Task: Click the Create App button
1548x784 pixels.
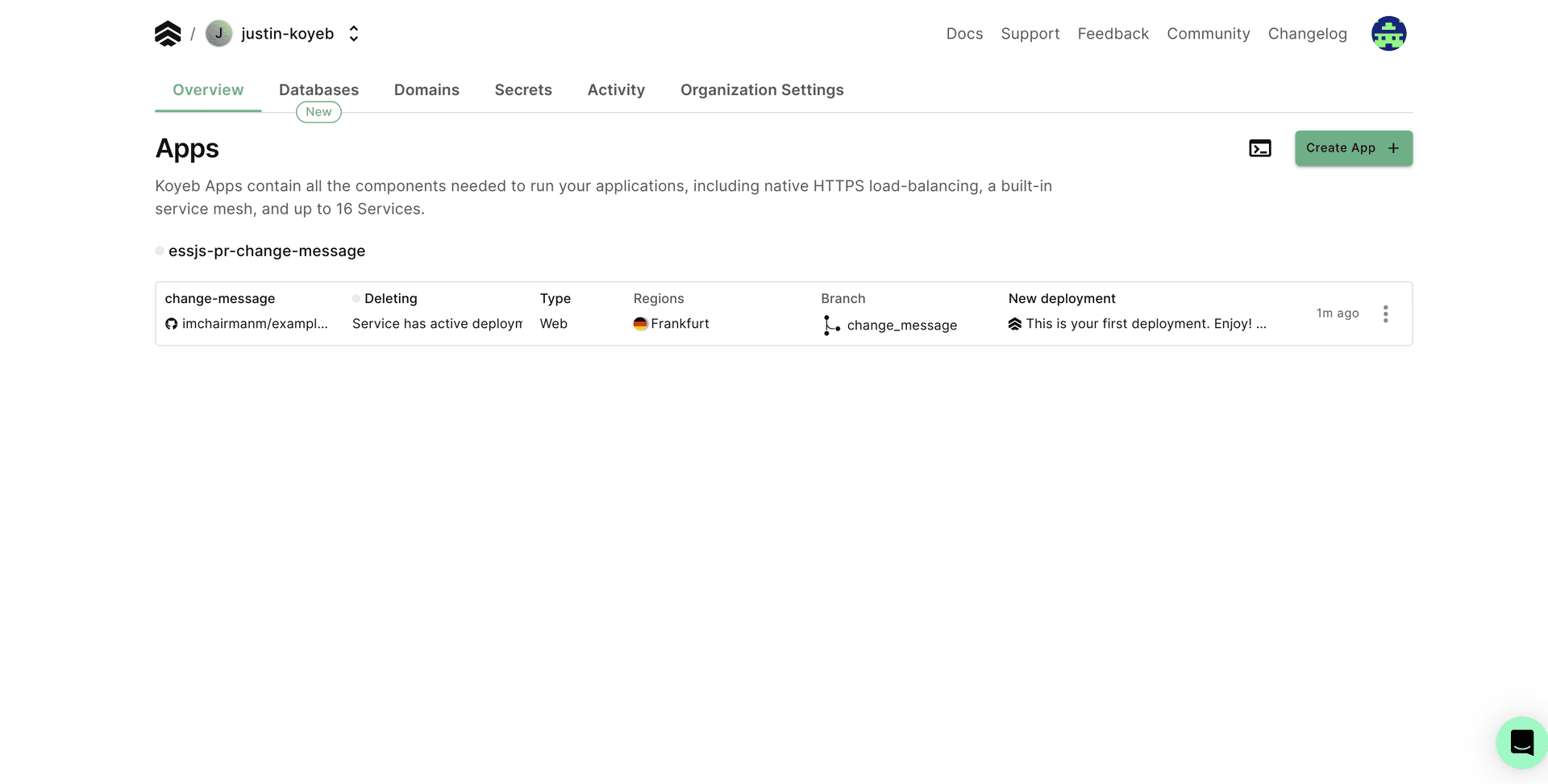Action: 1353,148
